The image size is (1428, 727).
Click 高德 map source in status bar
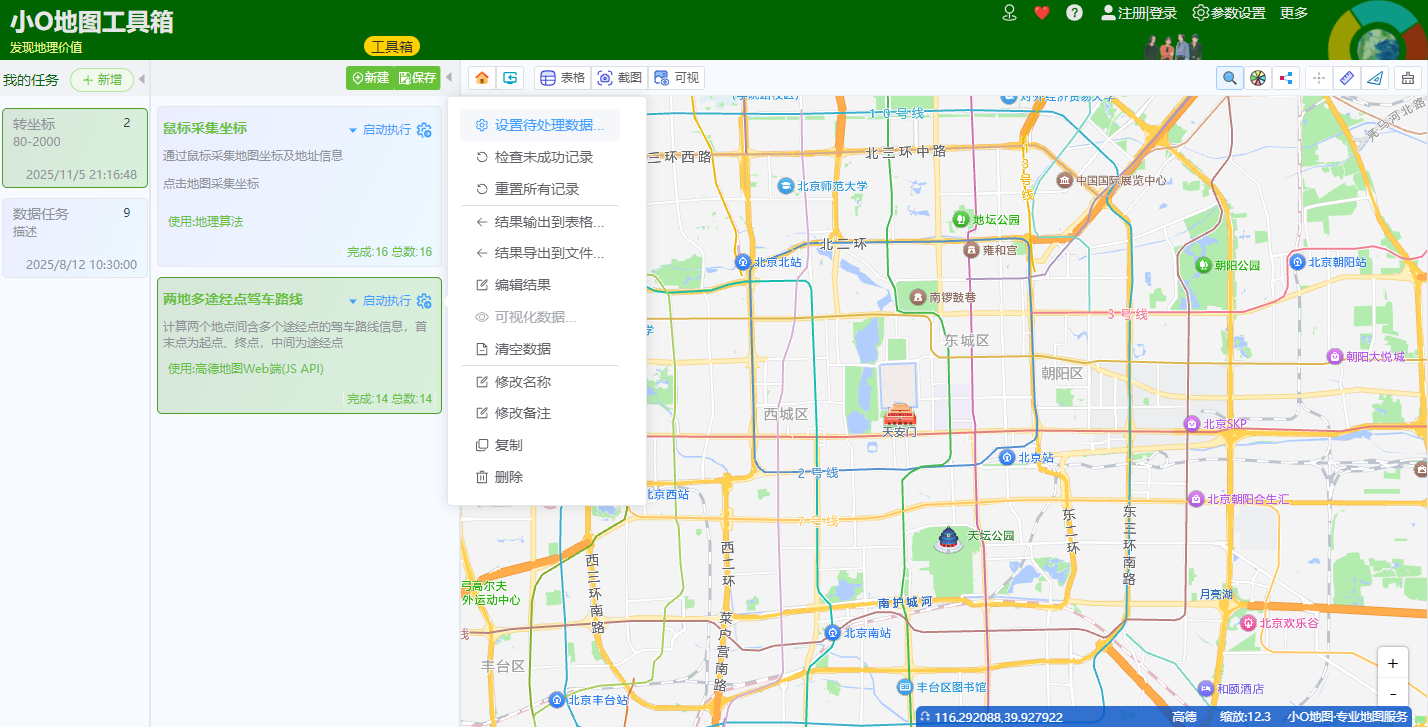pos(1184,717)
